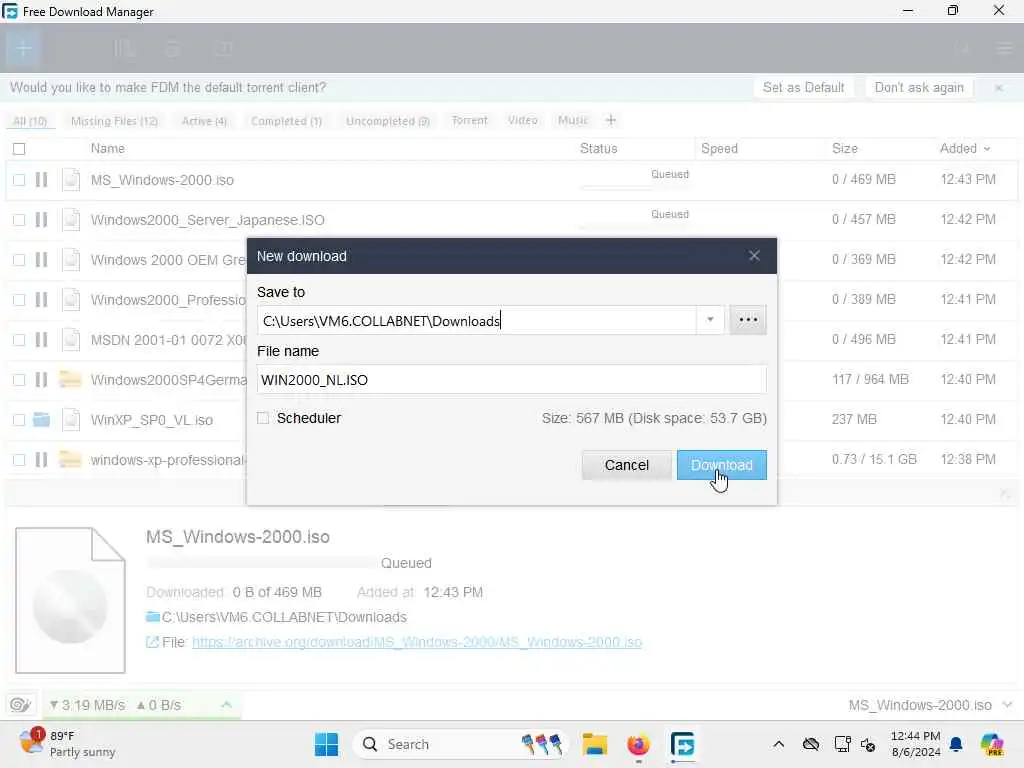Open File Explorer from taskbar

(595, 744)
